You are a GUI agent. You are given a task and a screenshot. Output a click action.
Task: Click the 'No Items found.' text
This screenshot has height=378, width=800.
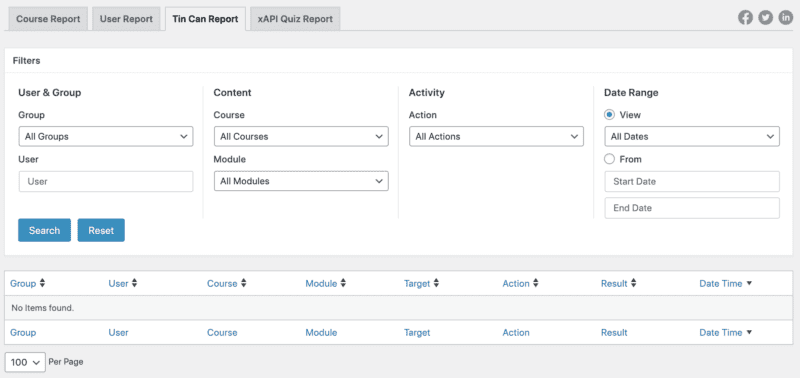click(x=42, y=308)
